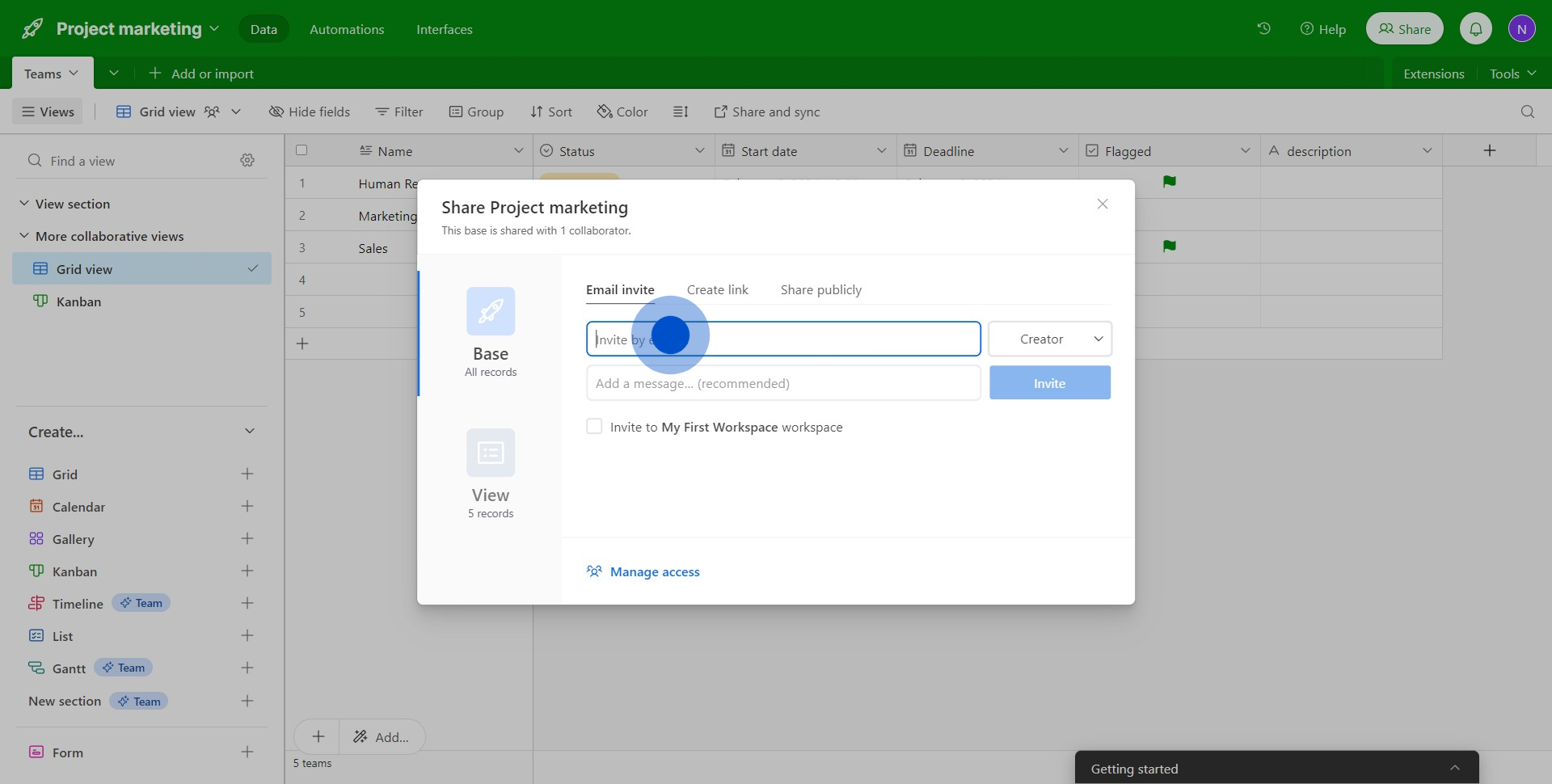
Task: Click the search magnifier icon in toolbar
Action: (1527, 112)
